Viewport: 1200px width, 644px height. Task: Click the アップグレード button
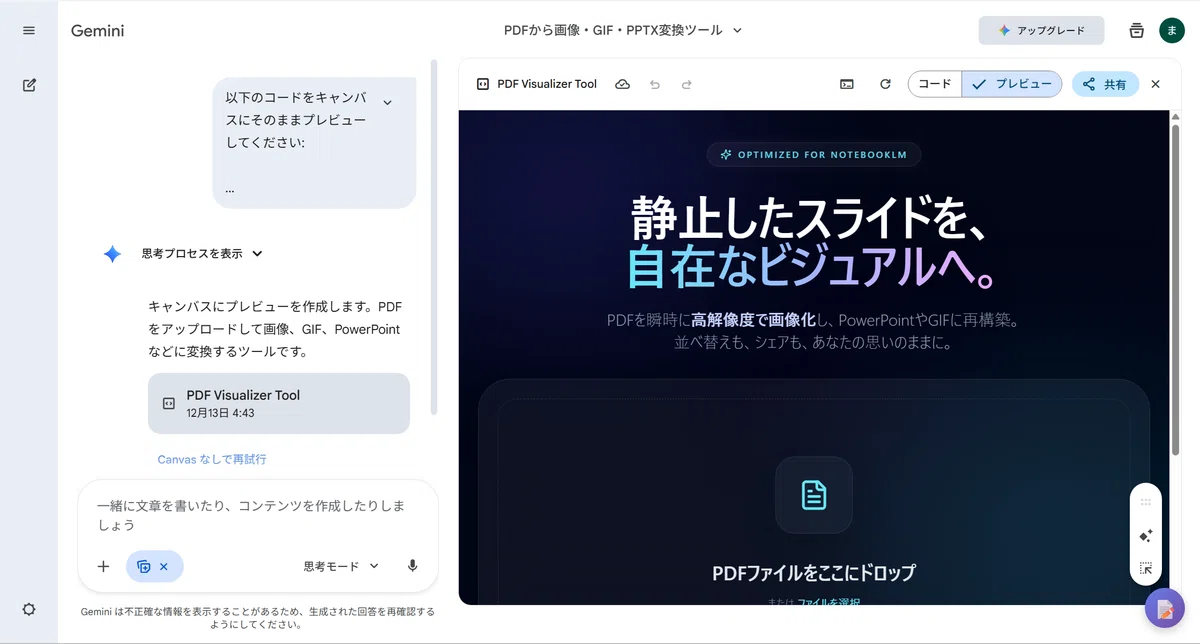[x=1041, y=31]
